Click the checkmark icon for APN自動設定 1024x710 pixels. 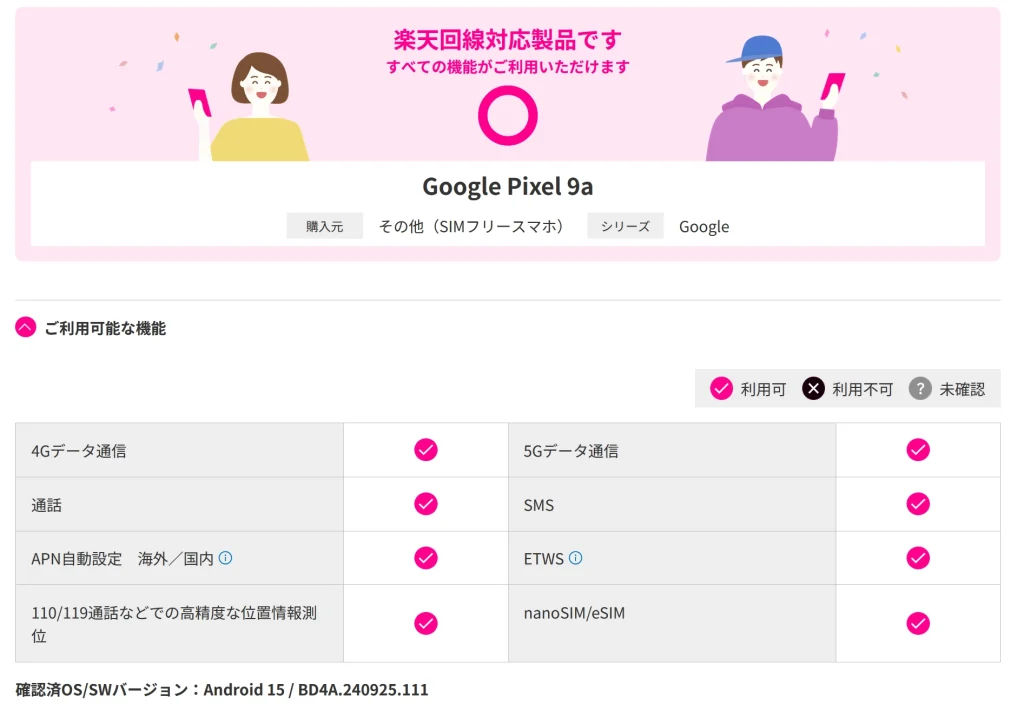click(x=426, y=558)
